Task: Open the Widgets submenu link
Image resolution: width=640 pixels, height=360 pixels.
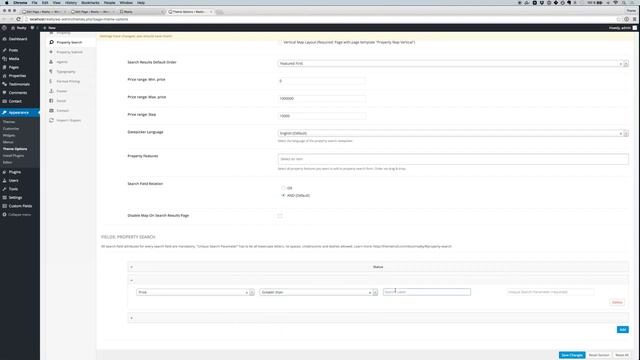Action: pyautogui.click(x=9, y=136)
